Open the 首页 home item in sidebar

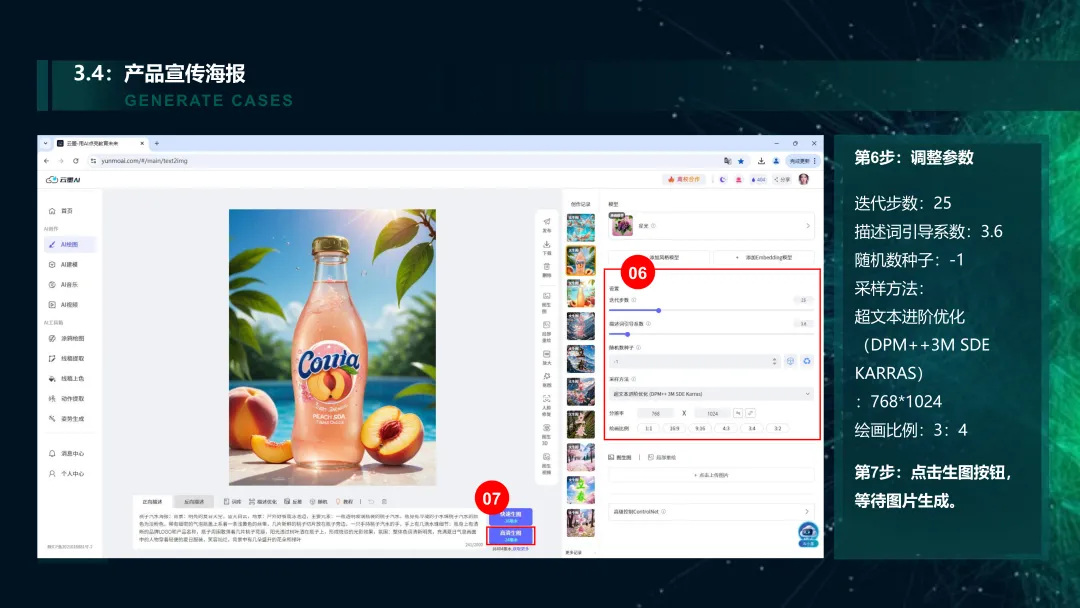tap(61, 211)
